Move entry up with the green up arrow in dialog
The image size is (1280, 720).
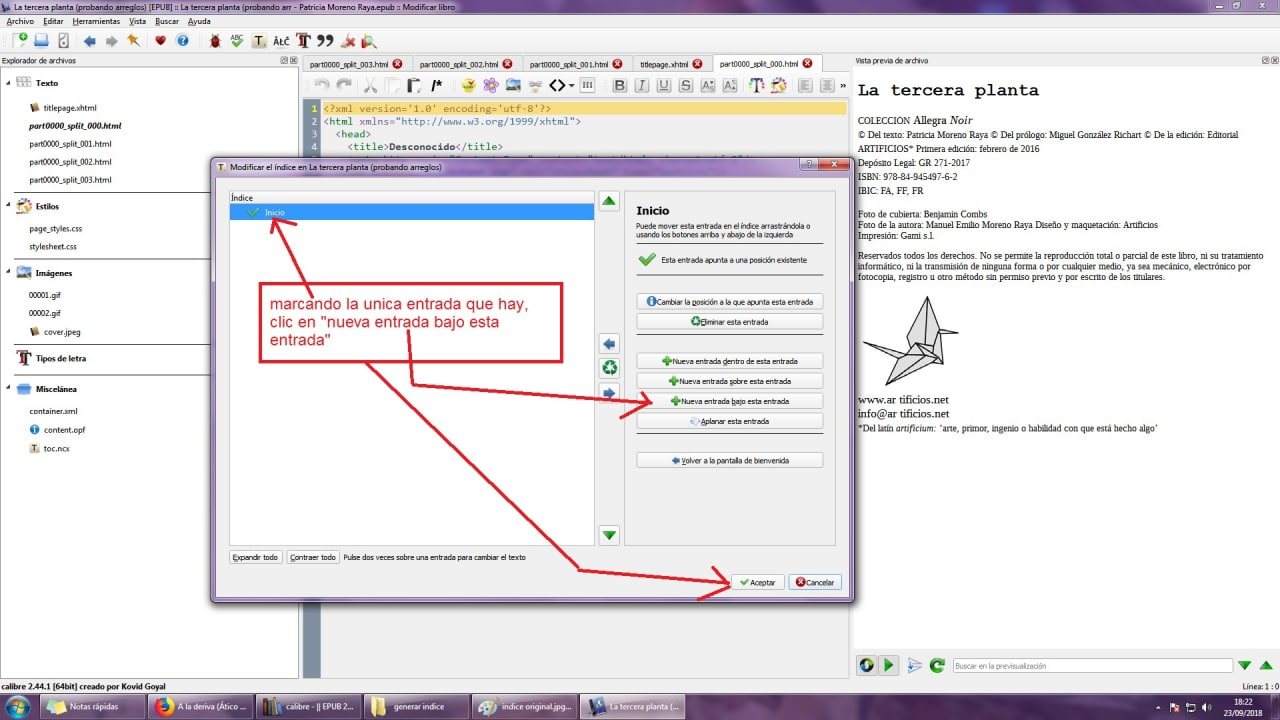pyautogui.click(x=609, y=201)
